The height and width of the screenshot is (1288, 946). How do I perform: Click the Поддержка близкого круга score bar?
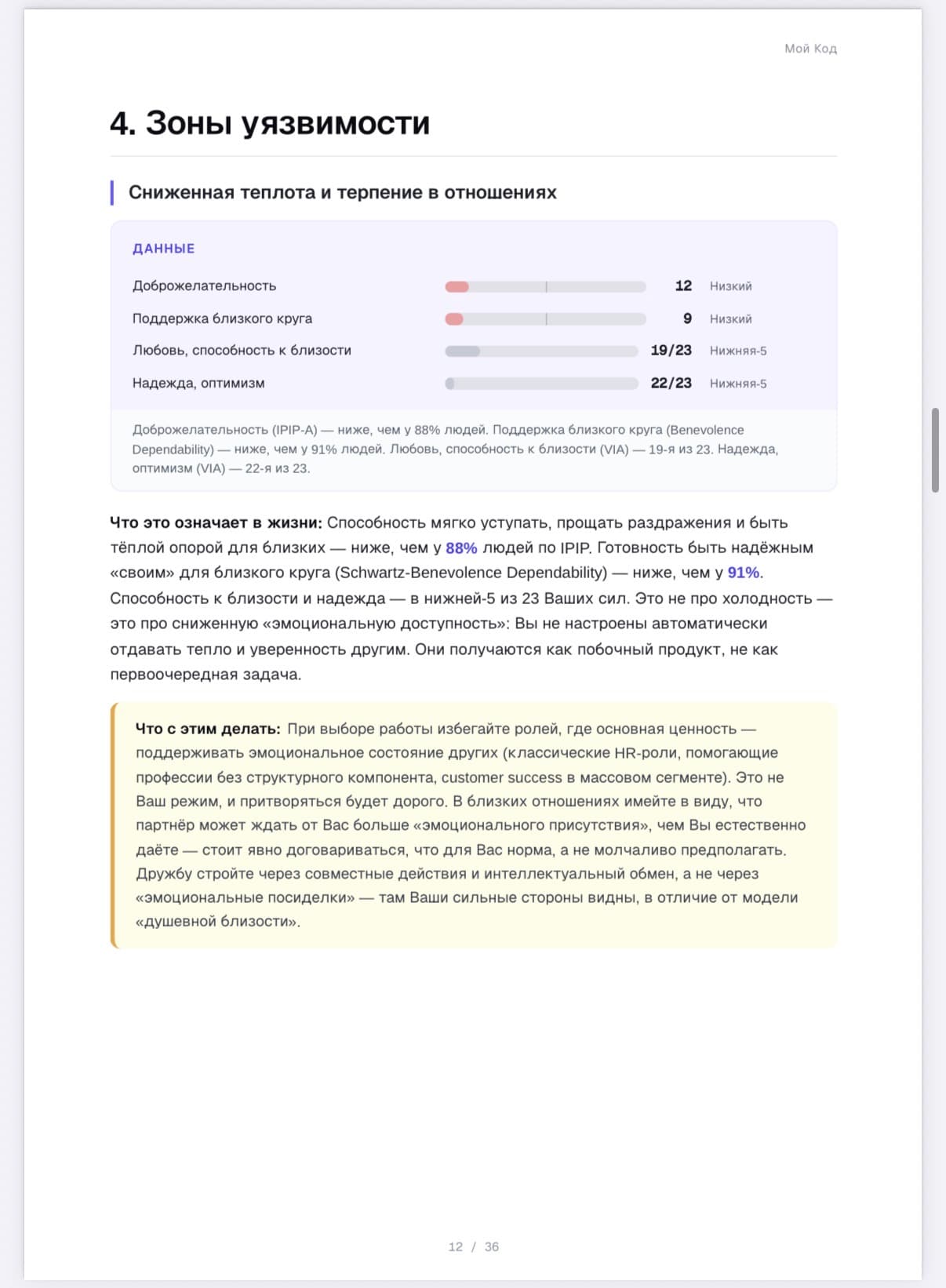pyautogui.click(x=545, y=319)
